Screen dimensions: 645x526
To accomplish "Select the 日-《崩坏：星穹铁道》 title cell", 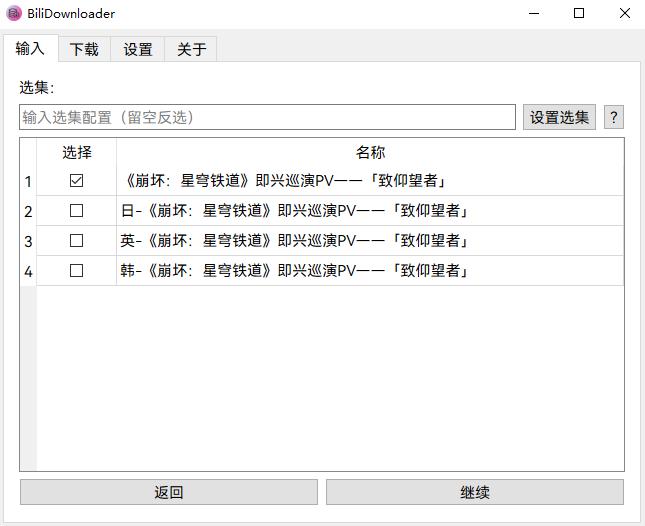I will [x=370, y=211].
